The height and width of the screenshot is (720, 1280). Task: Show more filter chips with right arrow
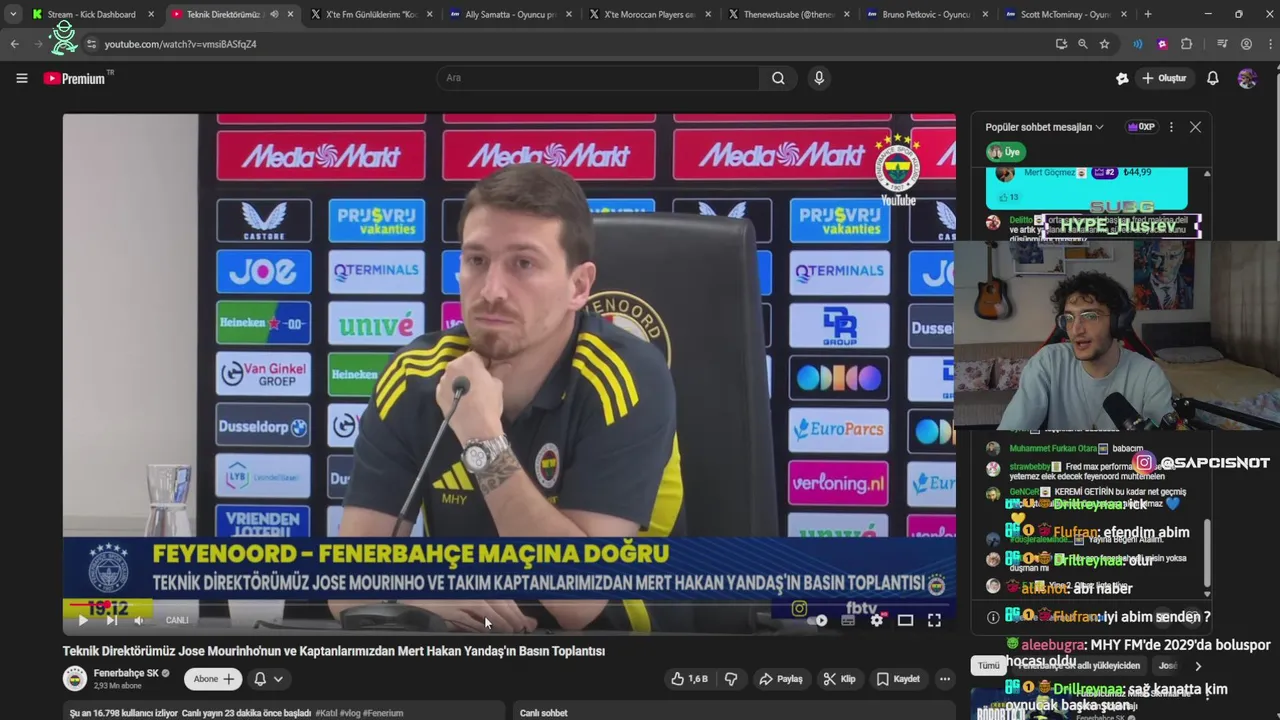(x=1197, y=666)
